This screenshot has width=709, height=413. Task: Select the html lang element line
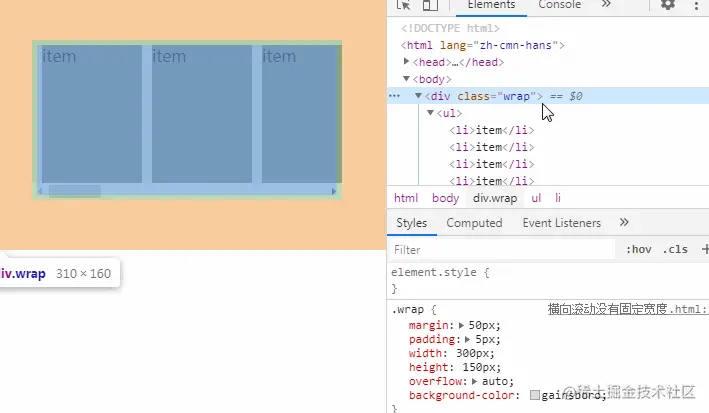tap(482, 45)
